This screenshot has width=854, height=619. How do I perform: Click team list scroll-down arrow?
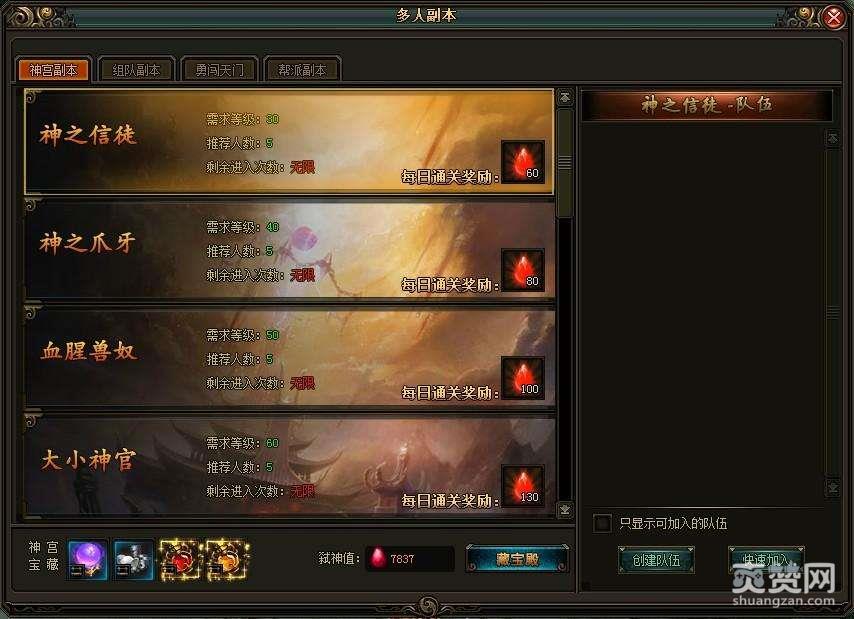tap(833, 487)
